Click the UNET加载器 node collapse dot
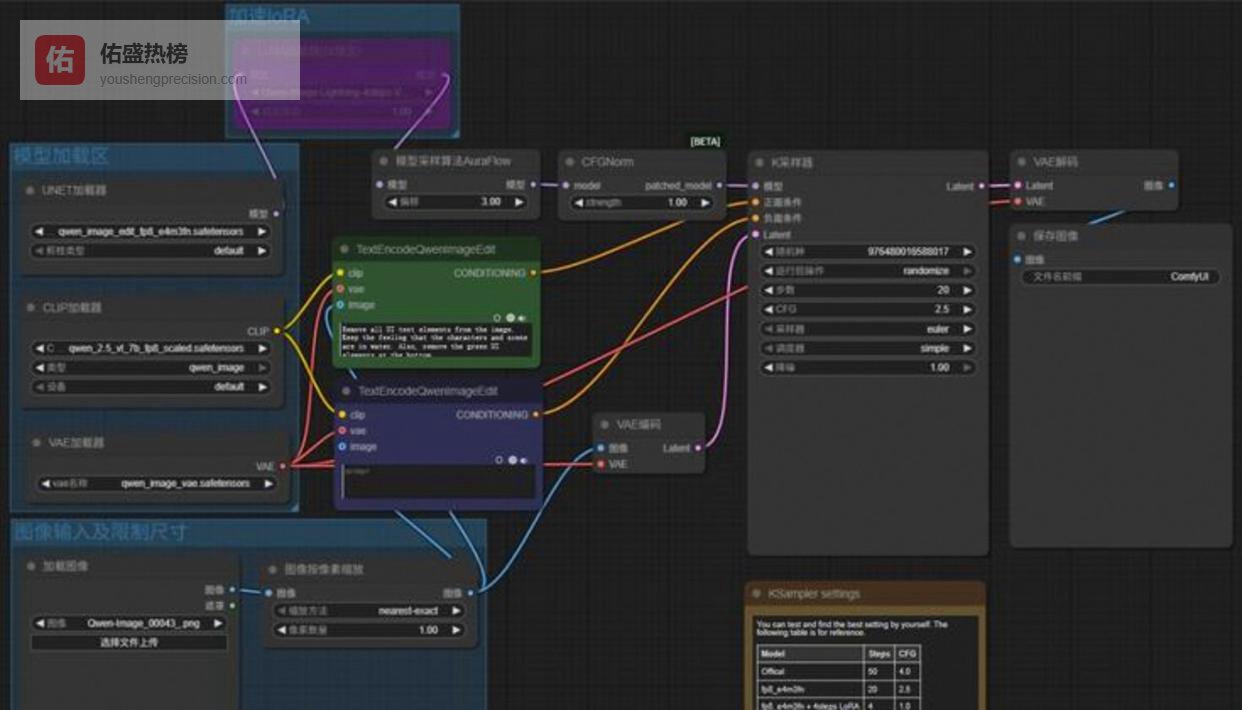 click(30, 190)
